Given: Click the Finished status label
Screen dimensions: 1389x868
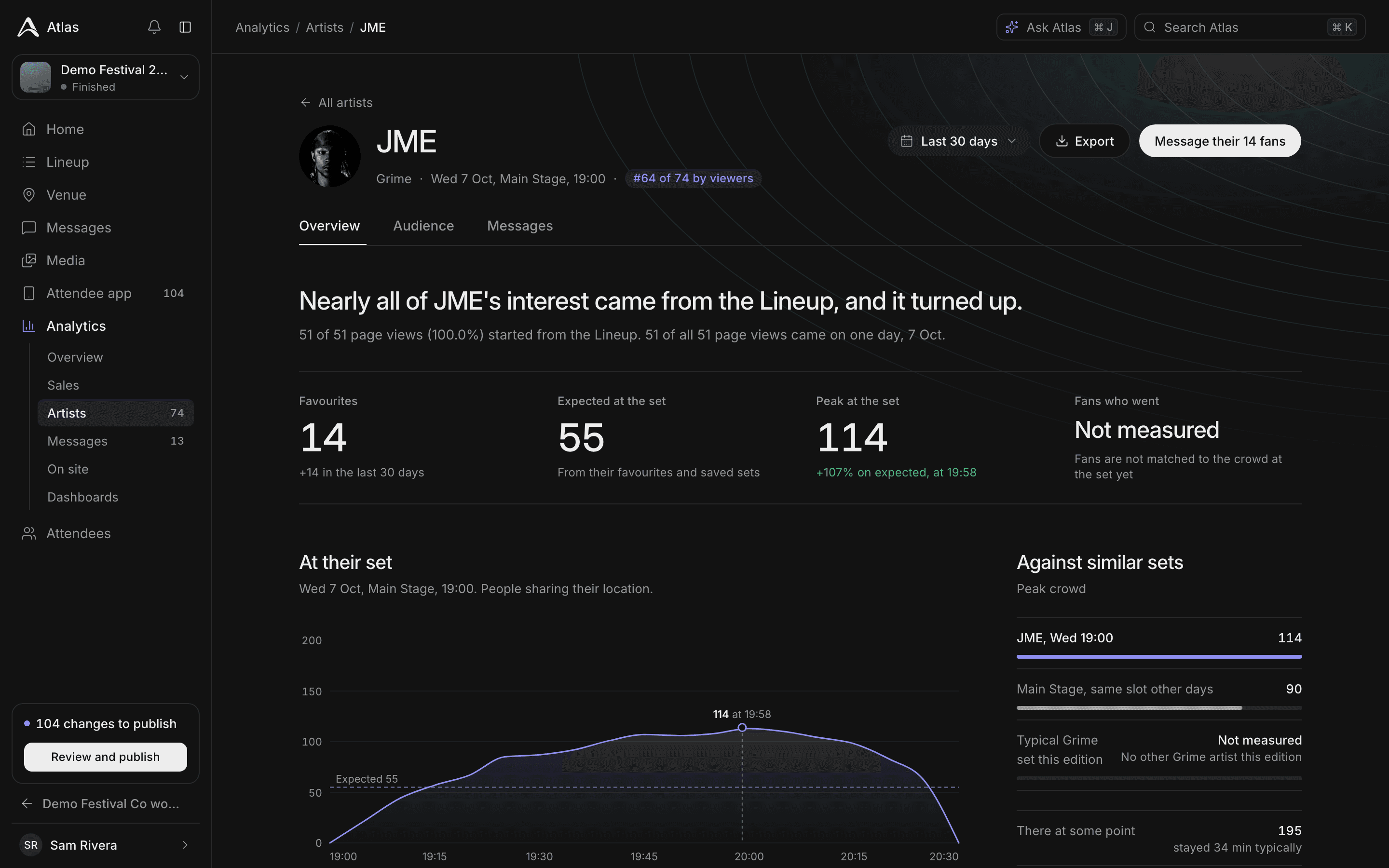Looking at the screenshot, I should (94, 87).
